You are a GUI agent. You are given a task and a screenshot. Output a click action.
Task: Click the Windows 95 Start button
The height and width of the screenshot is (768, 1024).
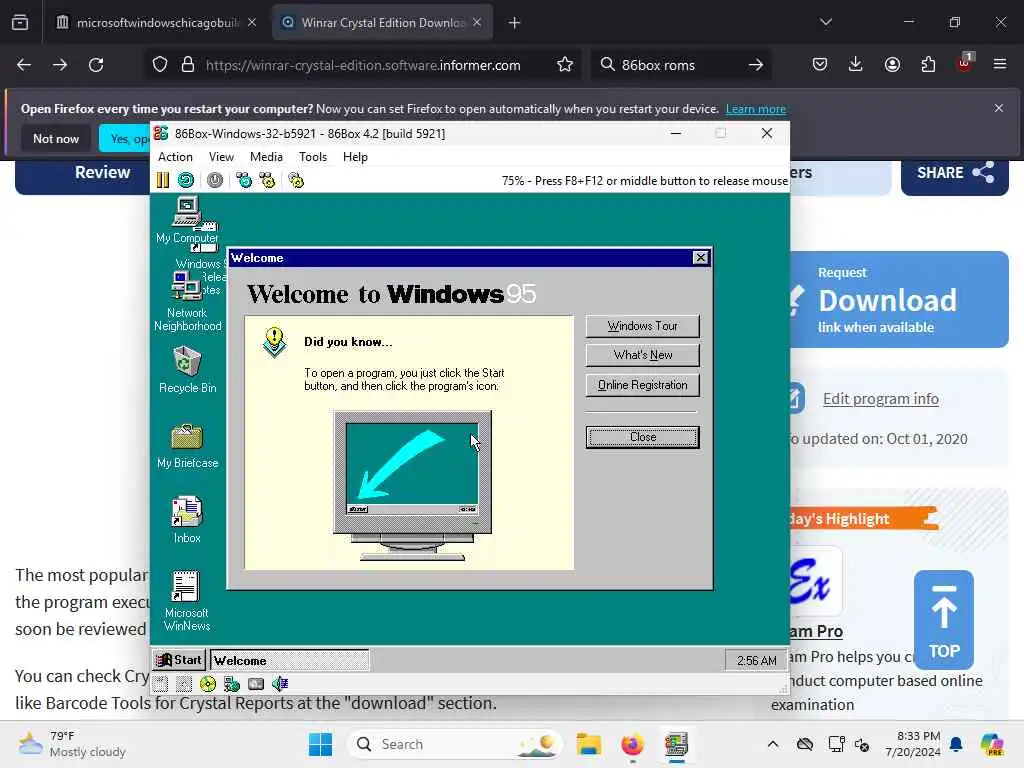(180, 660)
